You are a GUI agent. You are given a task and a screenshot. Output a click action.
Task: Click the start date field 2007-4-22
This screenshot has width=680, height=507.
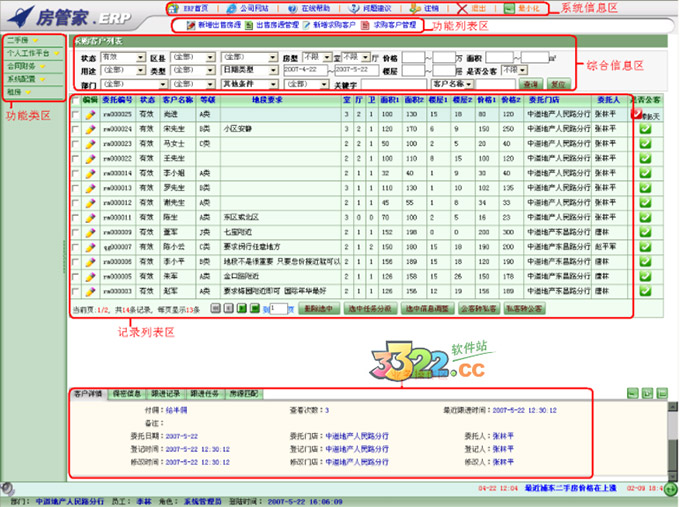pyautogui.click(x=305, y=70)
